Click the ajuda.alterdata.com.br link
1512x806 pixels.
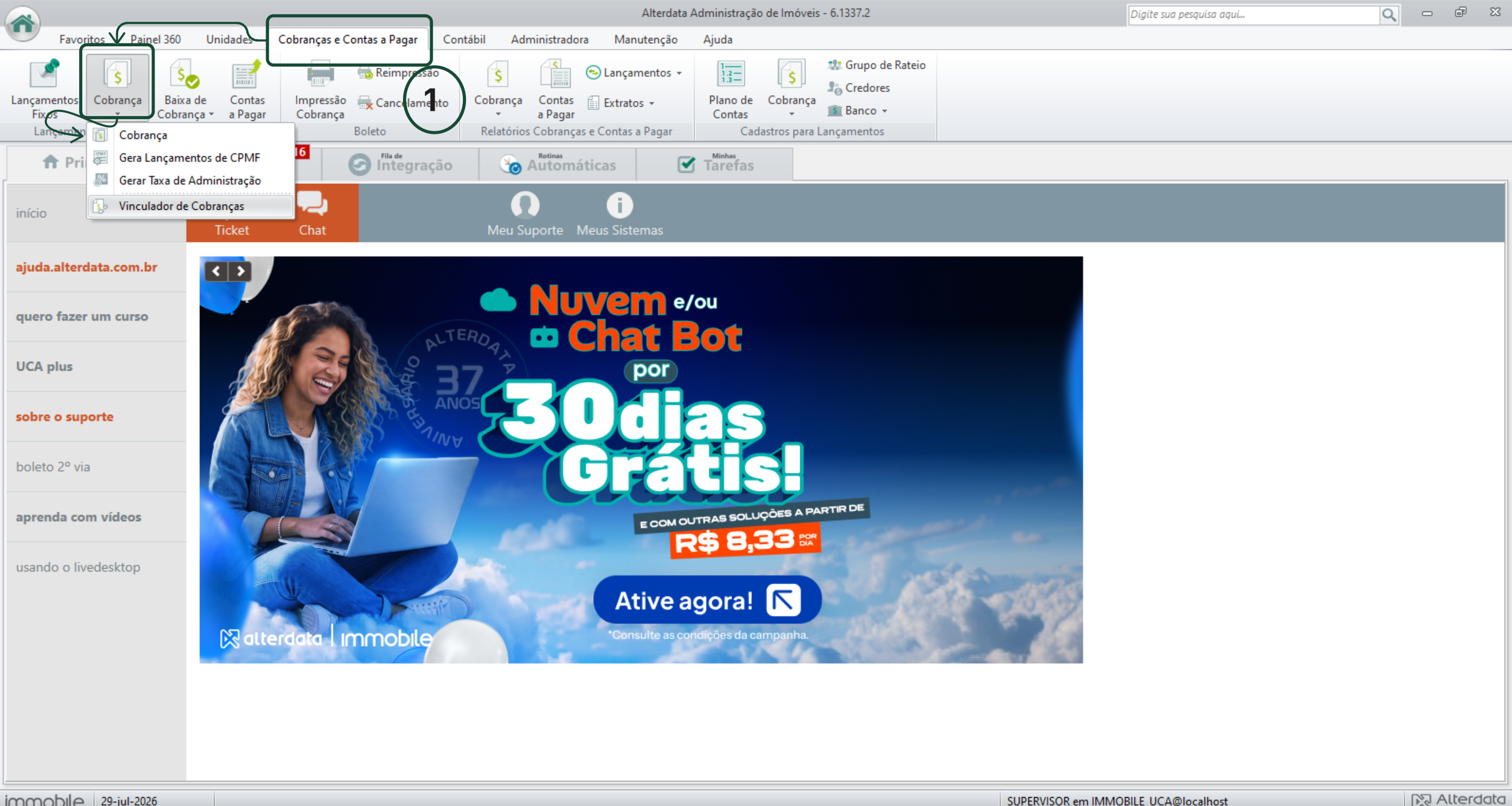click(x=86, y=267)
